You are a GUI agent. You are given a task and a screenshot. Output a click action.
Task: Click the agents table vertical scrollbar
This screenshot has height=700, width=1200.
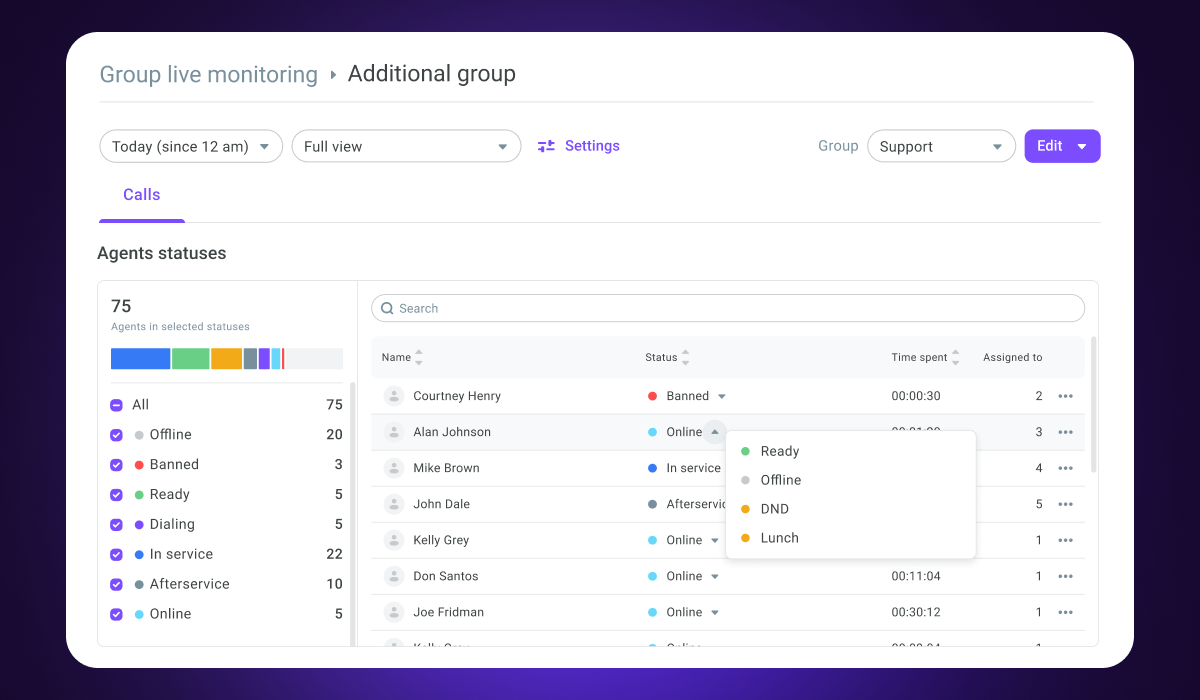tap(1093, 404)
